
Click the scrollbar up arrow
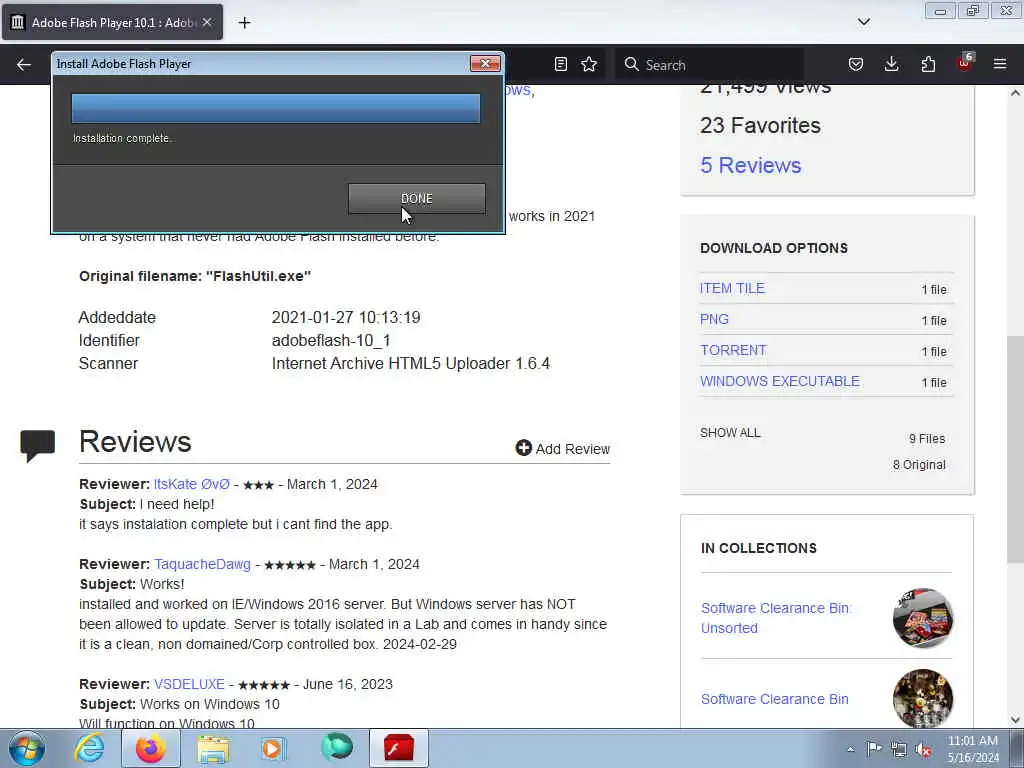coord(1015,93)
